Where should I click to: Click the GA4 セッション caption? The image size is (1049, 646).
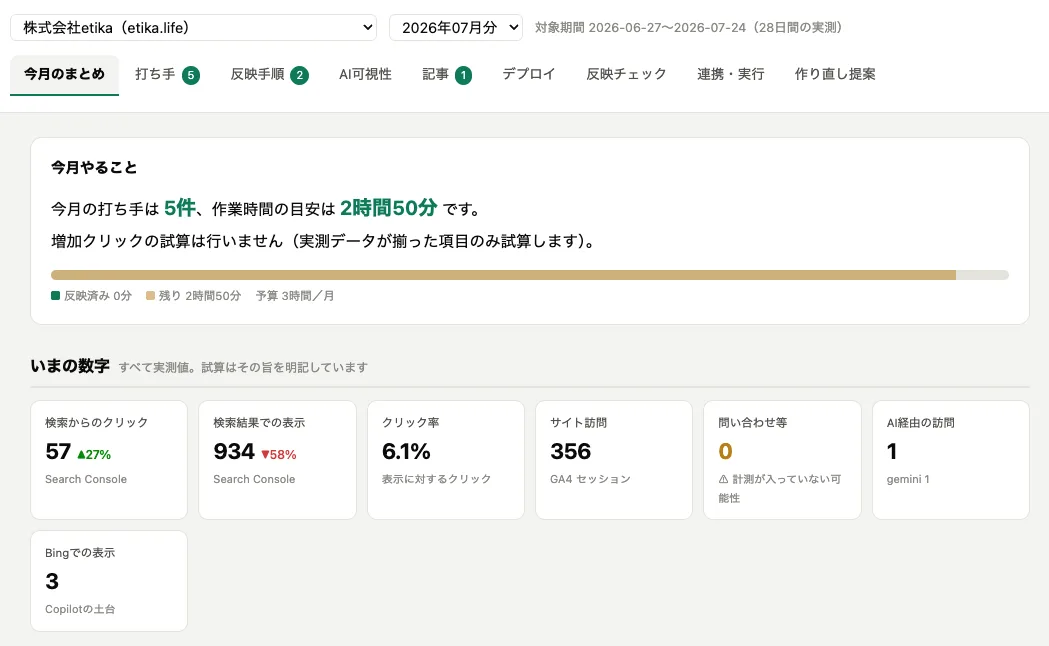tap(590, 479)
